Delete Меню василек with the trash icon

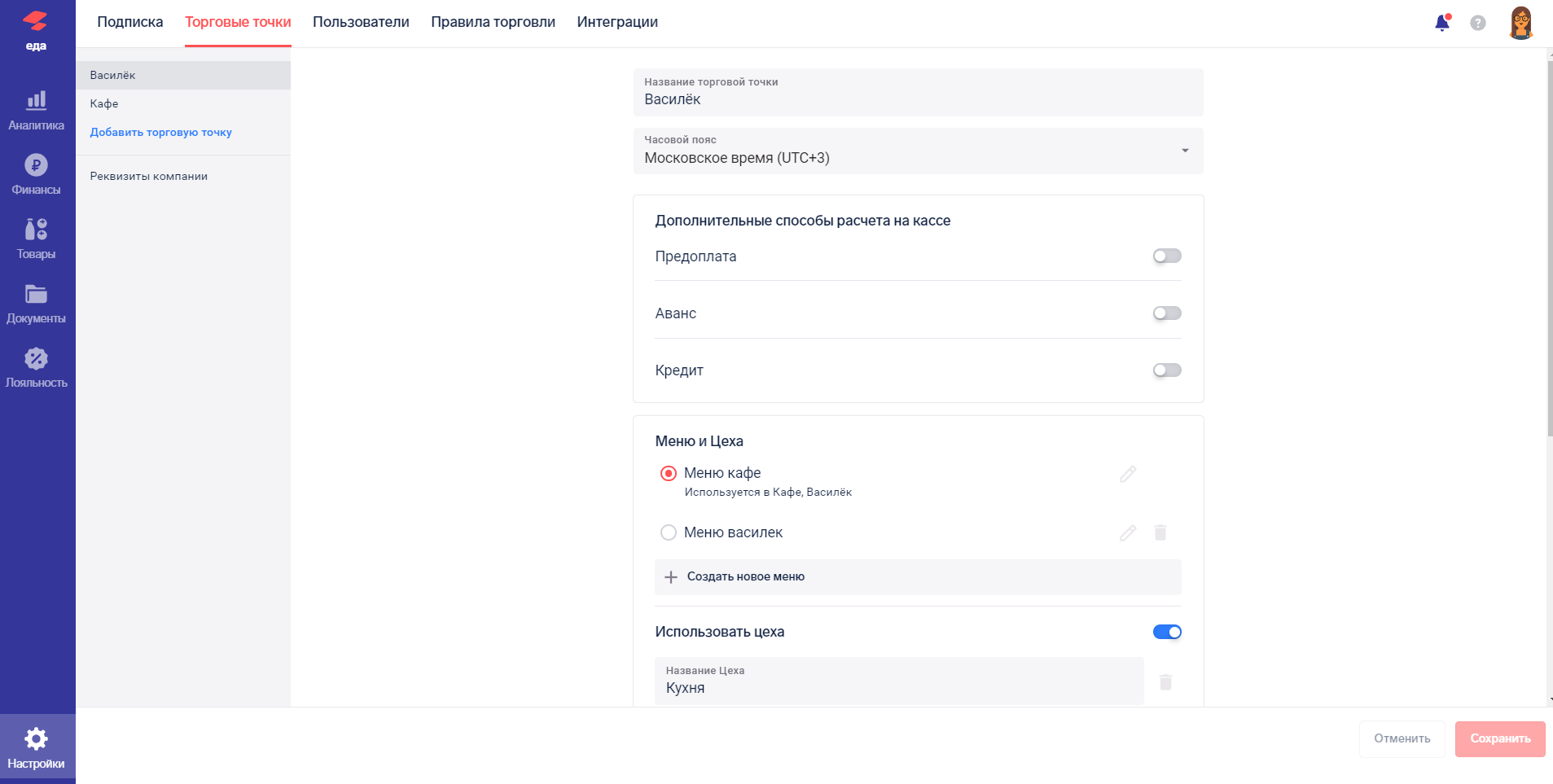(x=1160, y=532)
